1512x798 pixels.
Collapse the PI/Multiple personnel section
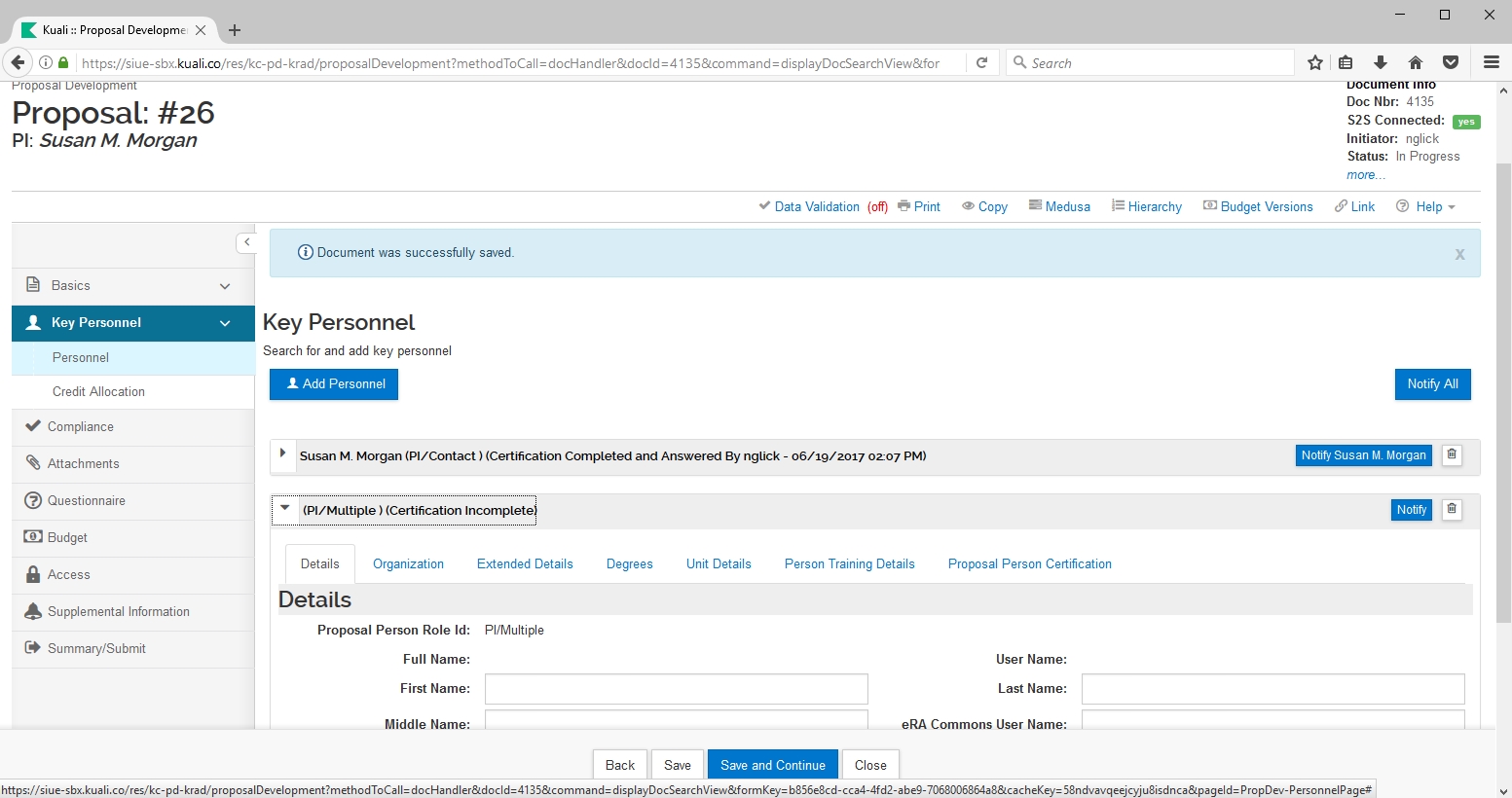tap(285, 509)
